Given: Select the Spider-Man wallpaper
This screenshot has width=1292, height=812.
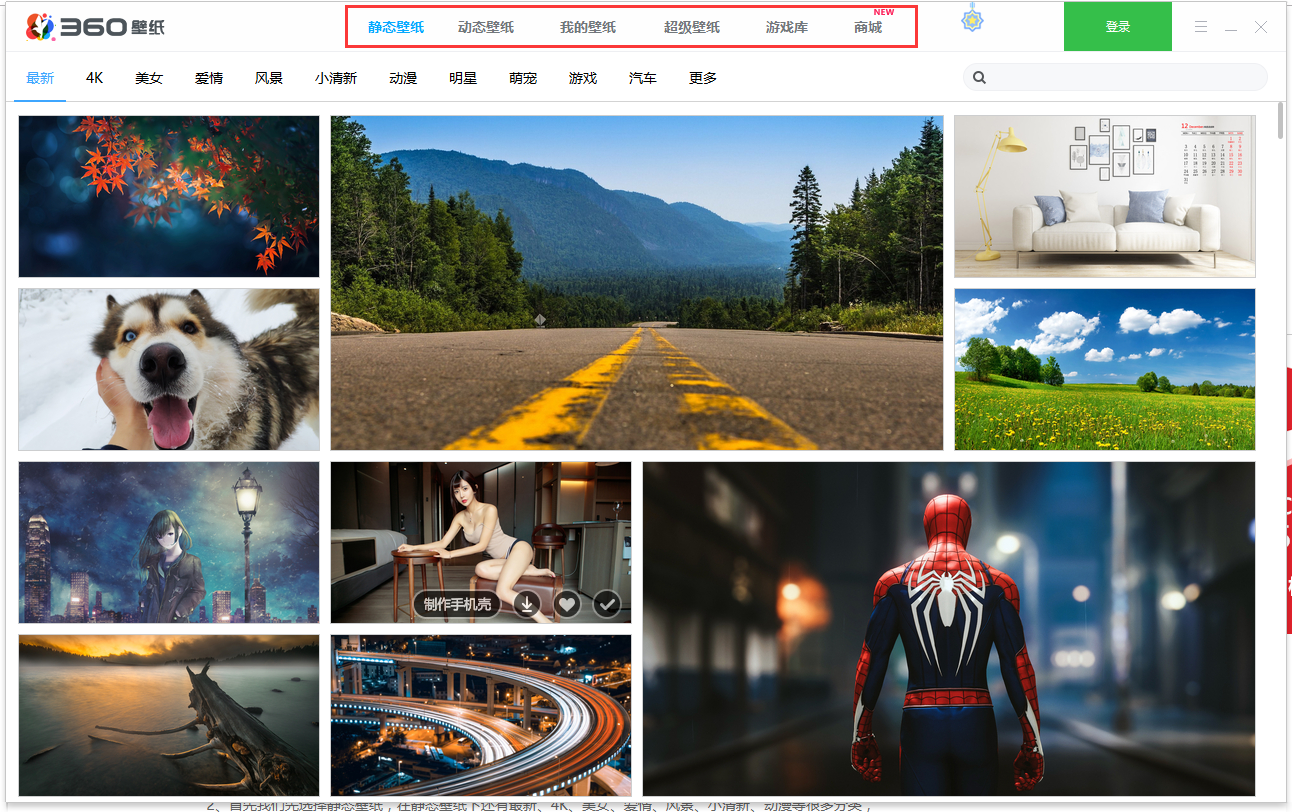Looking at the screenshot, I should (x=949, y=629).
